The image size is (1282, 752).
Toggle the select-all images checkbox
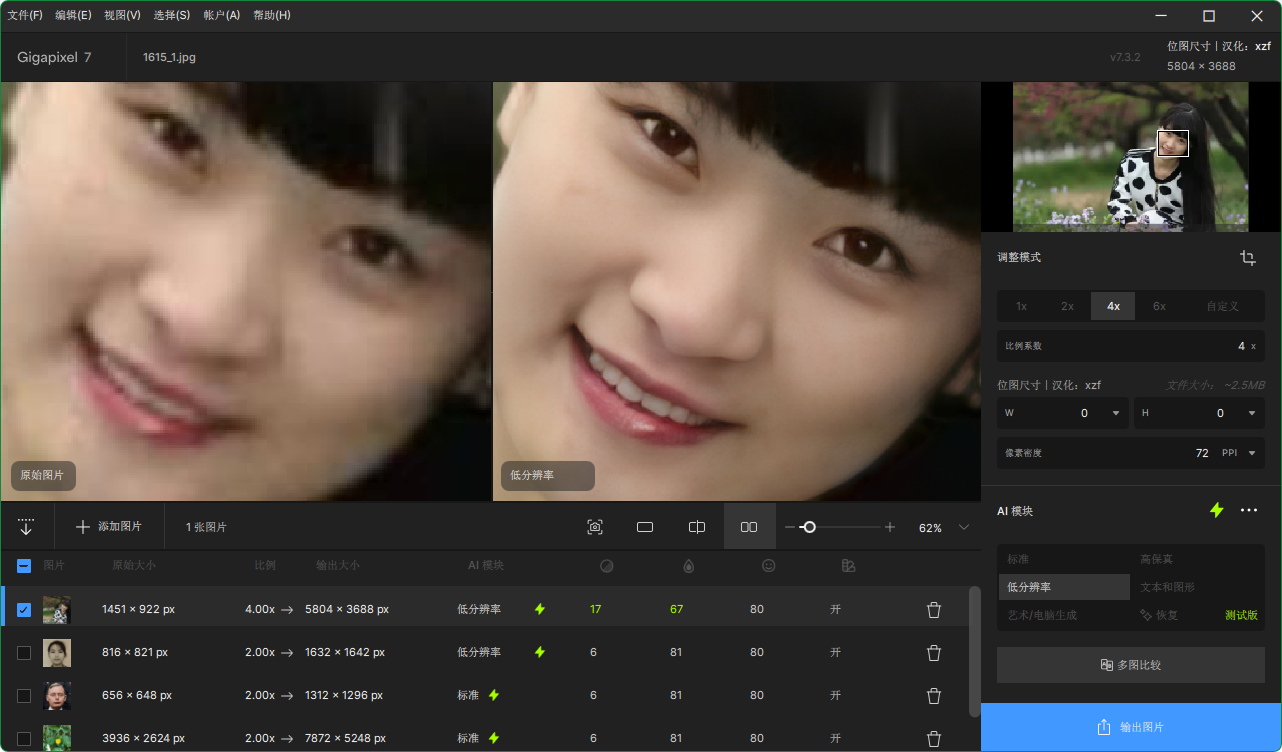coord(24,565)
